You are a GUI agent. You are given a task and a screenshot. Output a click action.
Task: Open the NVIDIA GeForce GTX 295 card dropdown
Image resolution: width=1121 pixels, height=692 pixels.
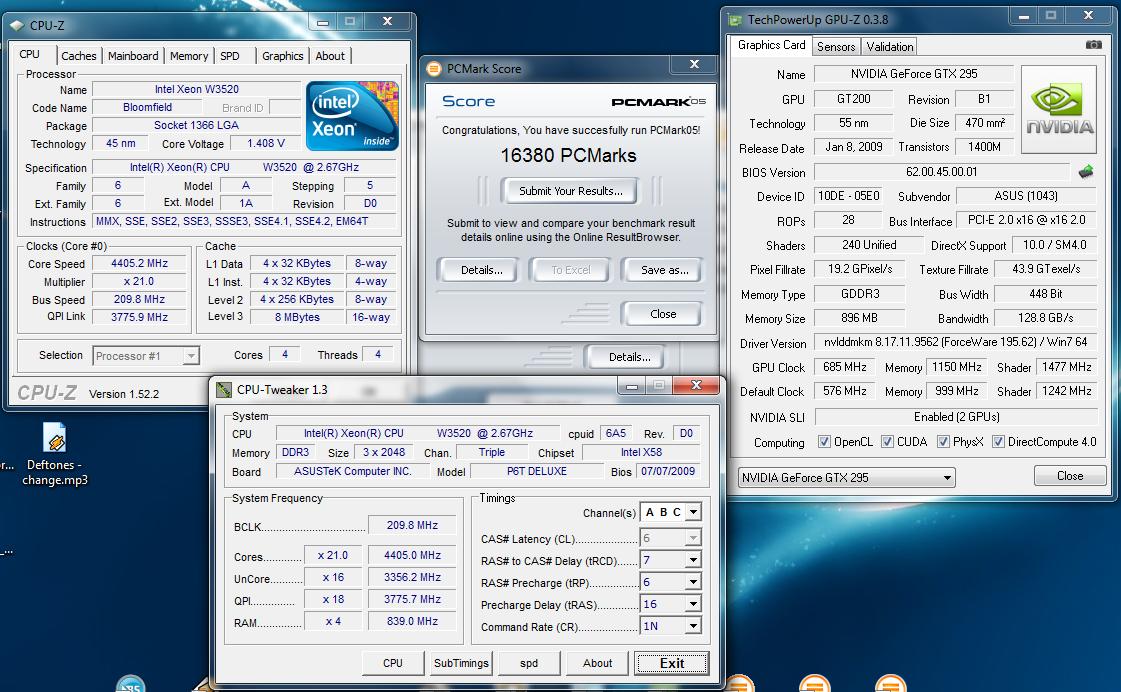pyautogui.click(x=846, y=478)
